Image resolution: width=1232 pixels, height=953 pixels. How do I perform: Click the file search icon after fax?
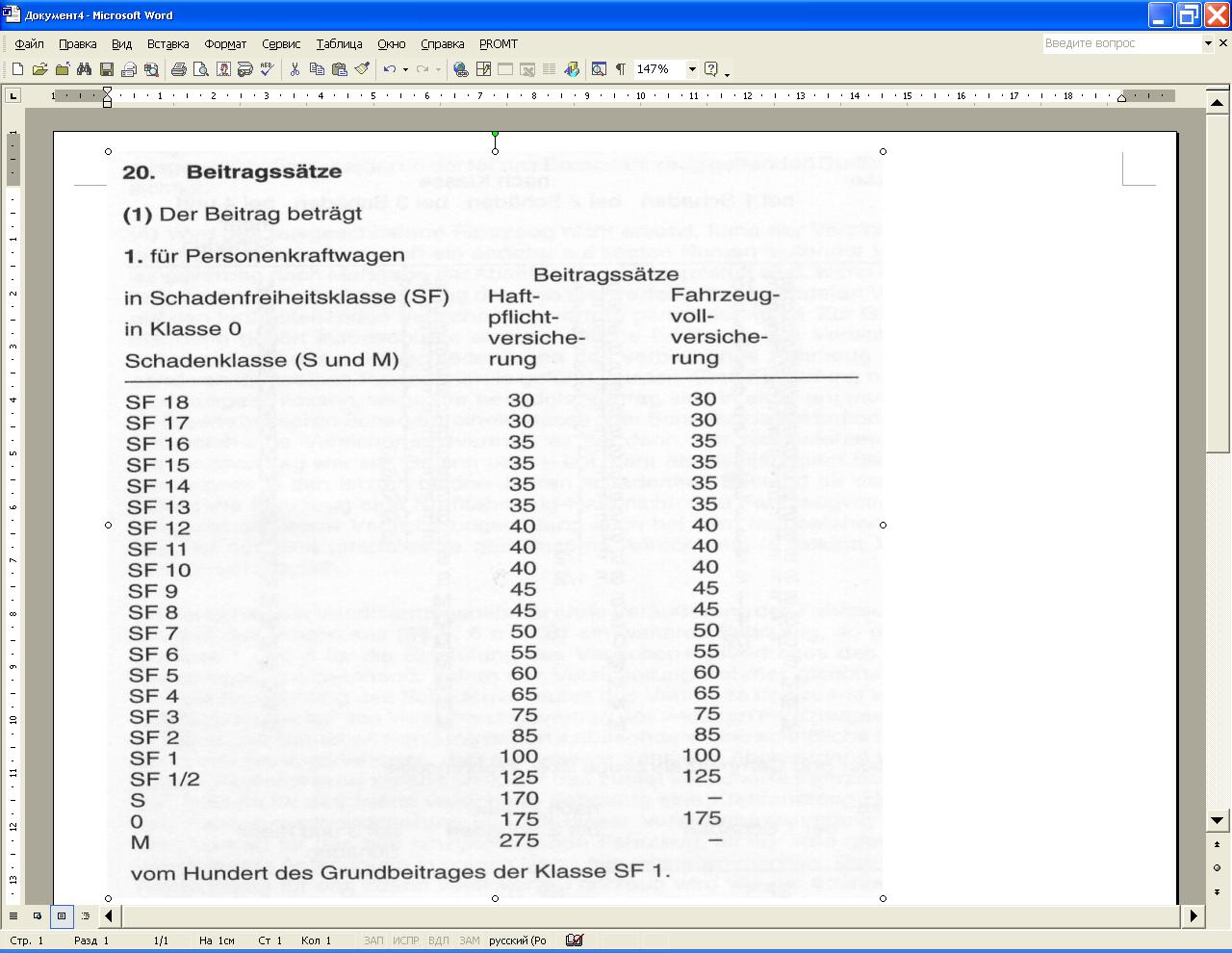[x=150, y=69]
